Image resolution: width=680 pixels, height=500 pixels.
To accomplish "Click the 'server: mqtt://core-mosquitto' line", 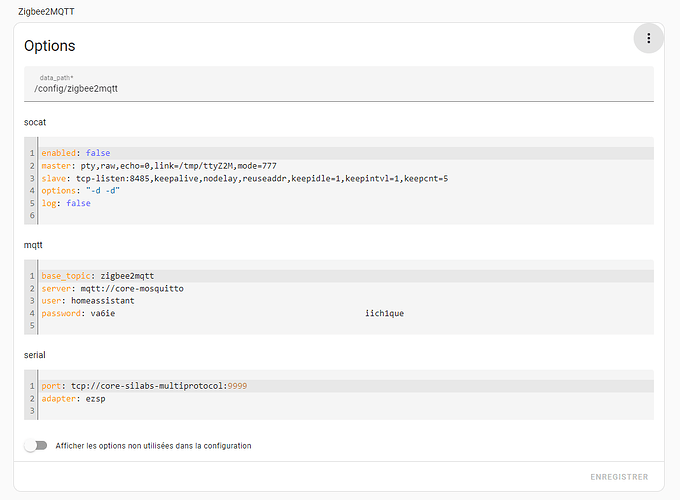I will tap(347, 288).
